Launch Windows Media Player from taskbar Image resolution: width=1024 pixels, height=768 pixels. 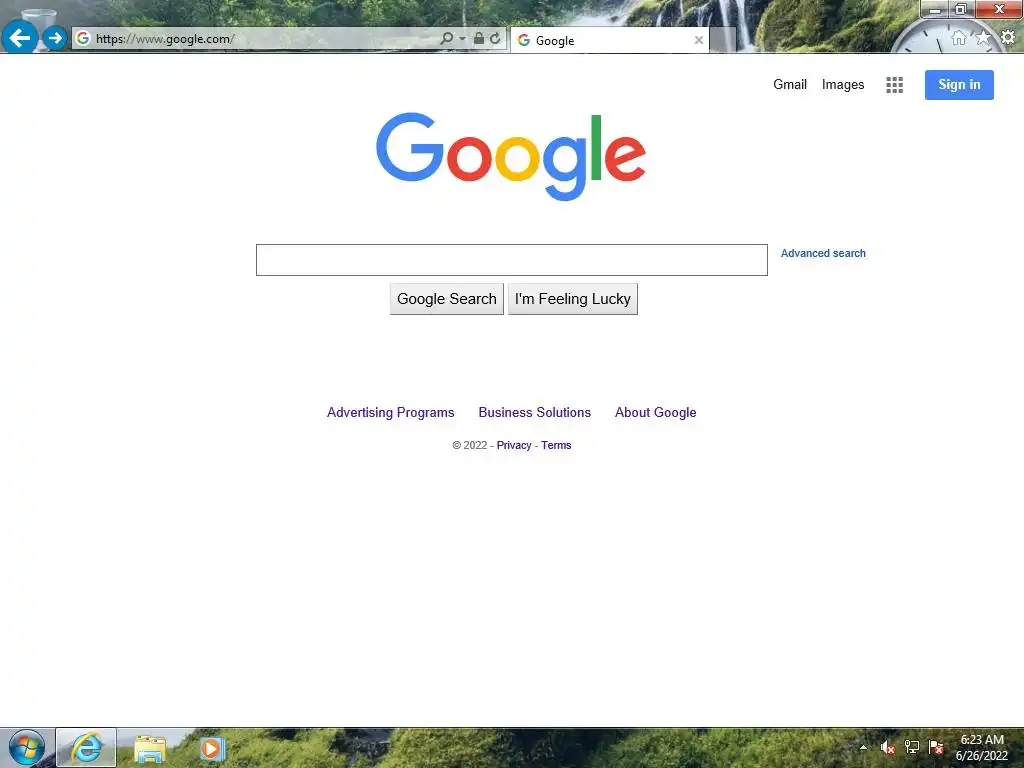click(x=212, y=748)
